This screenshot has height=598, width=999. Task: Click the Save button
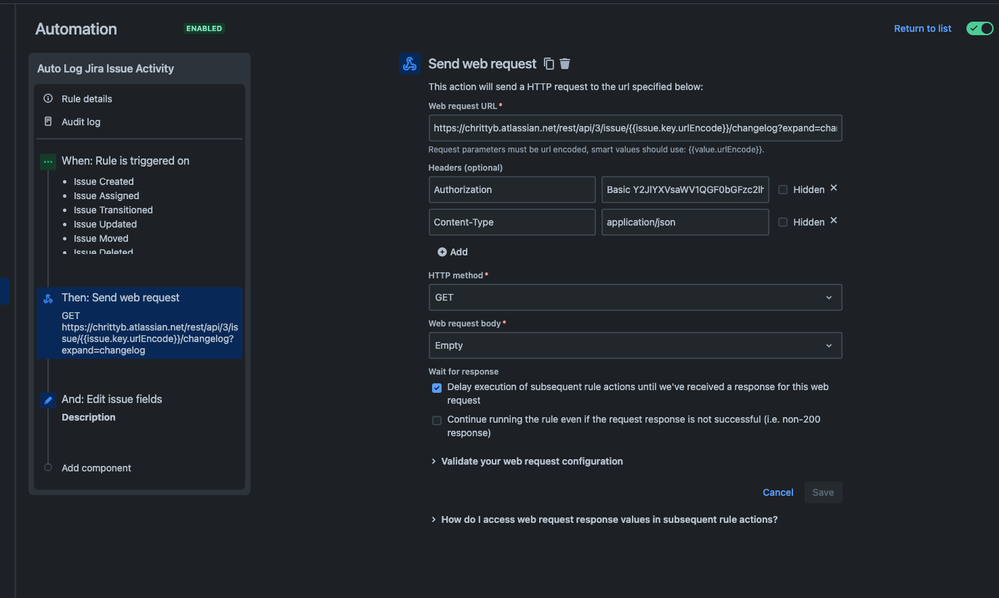coord(823,492)
